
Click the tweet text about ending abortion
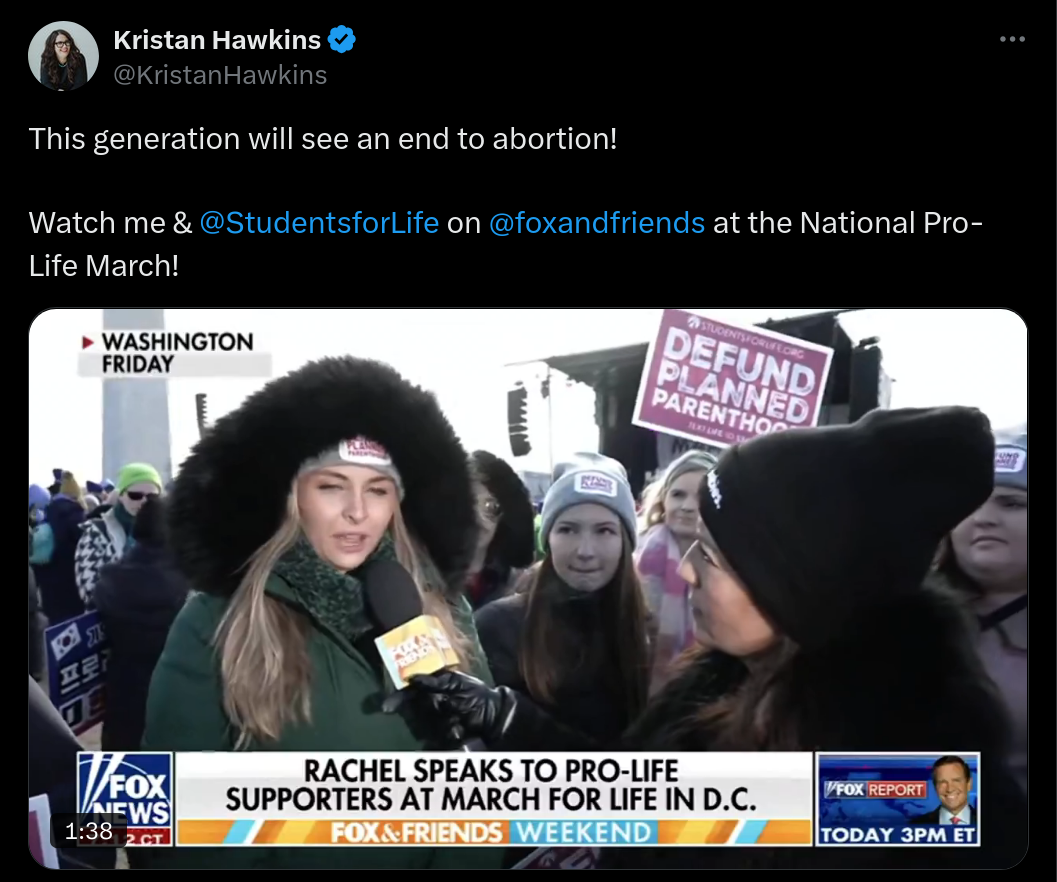[x=323, y=139]
